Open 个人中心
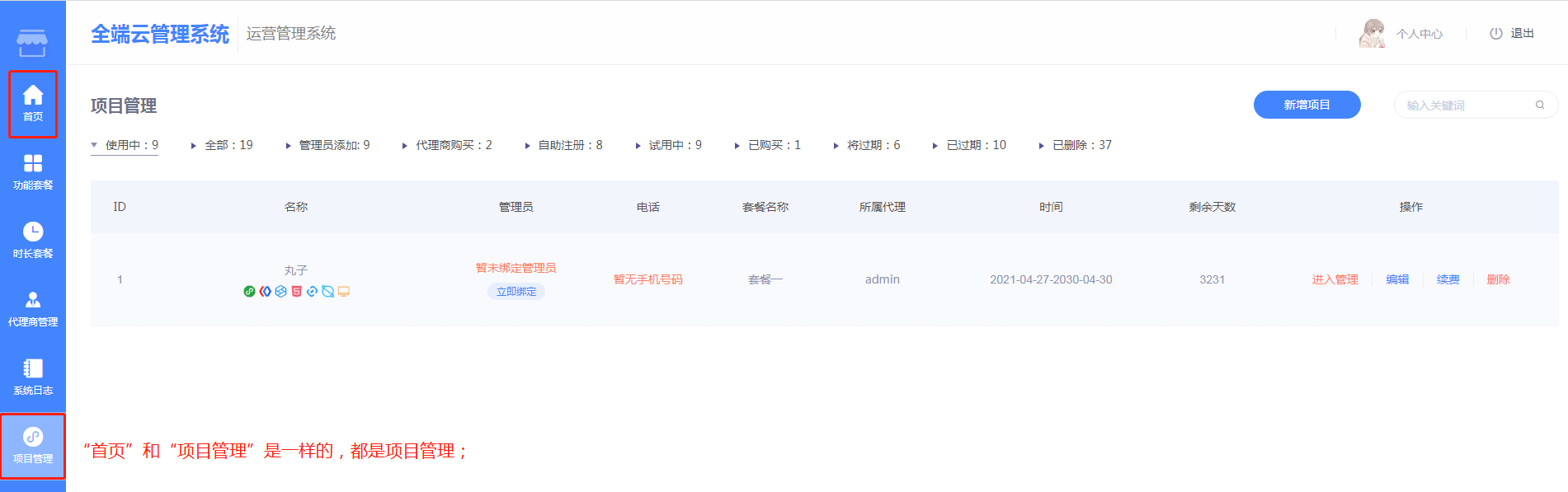This screenshot has width=1568, height=492. [1419, 34]
